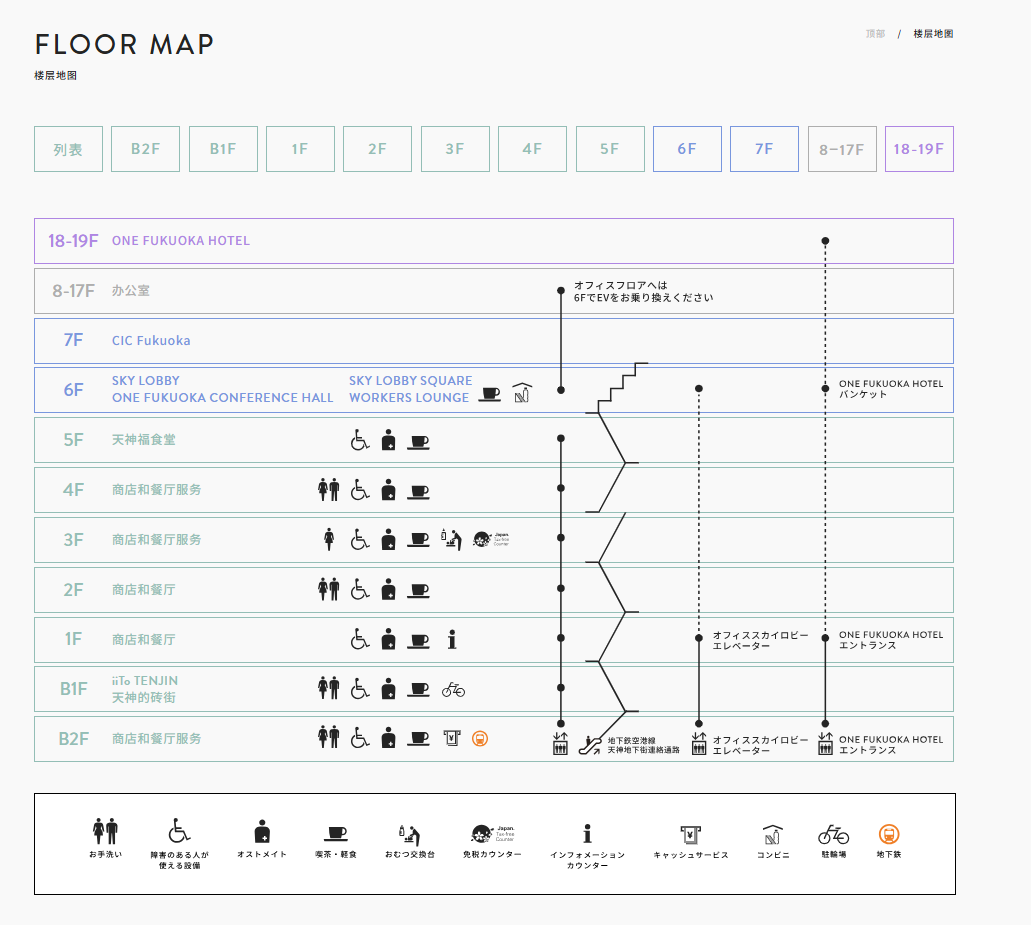This screenshot has height=925, width=1031.
Task: Click the cafe cup icon on 2F row
Action: pyautogui.click(x=419, y=590)
